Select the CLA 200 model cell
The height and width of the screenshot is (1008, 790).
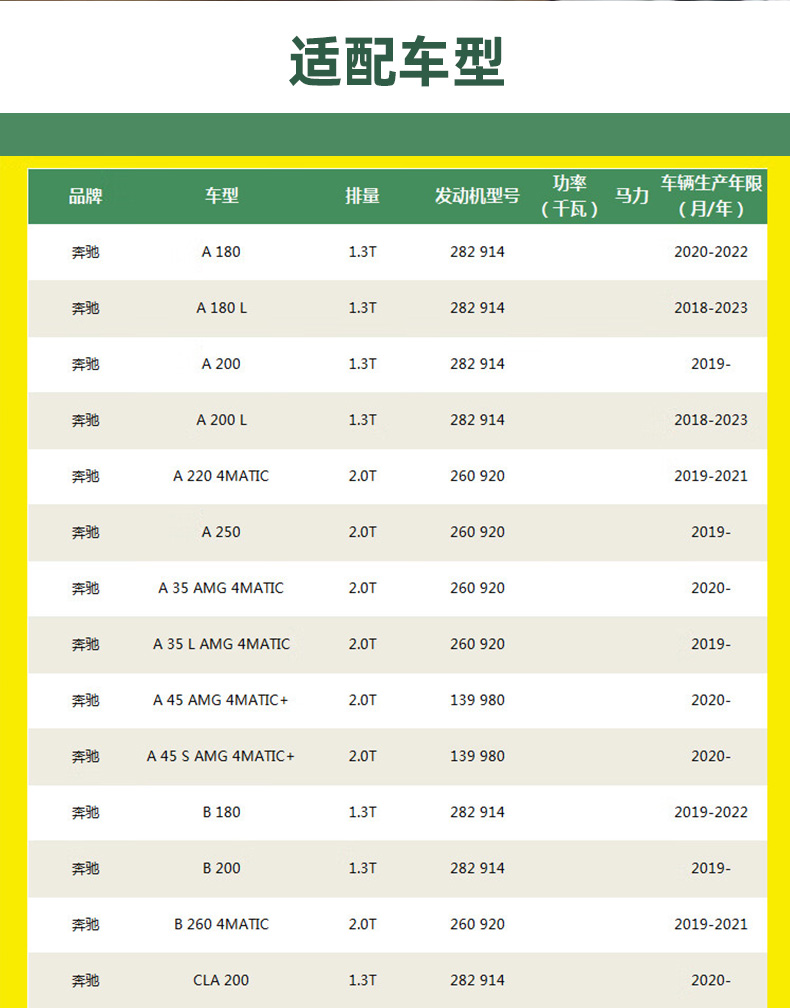221,980
